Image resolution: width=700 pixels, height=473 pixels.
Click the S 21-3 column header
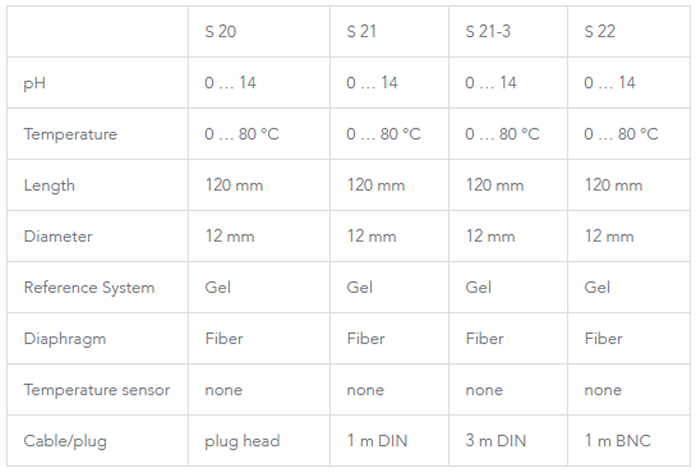click(488, 32)
